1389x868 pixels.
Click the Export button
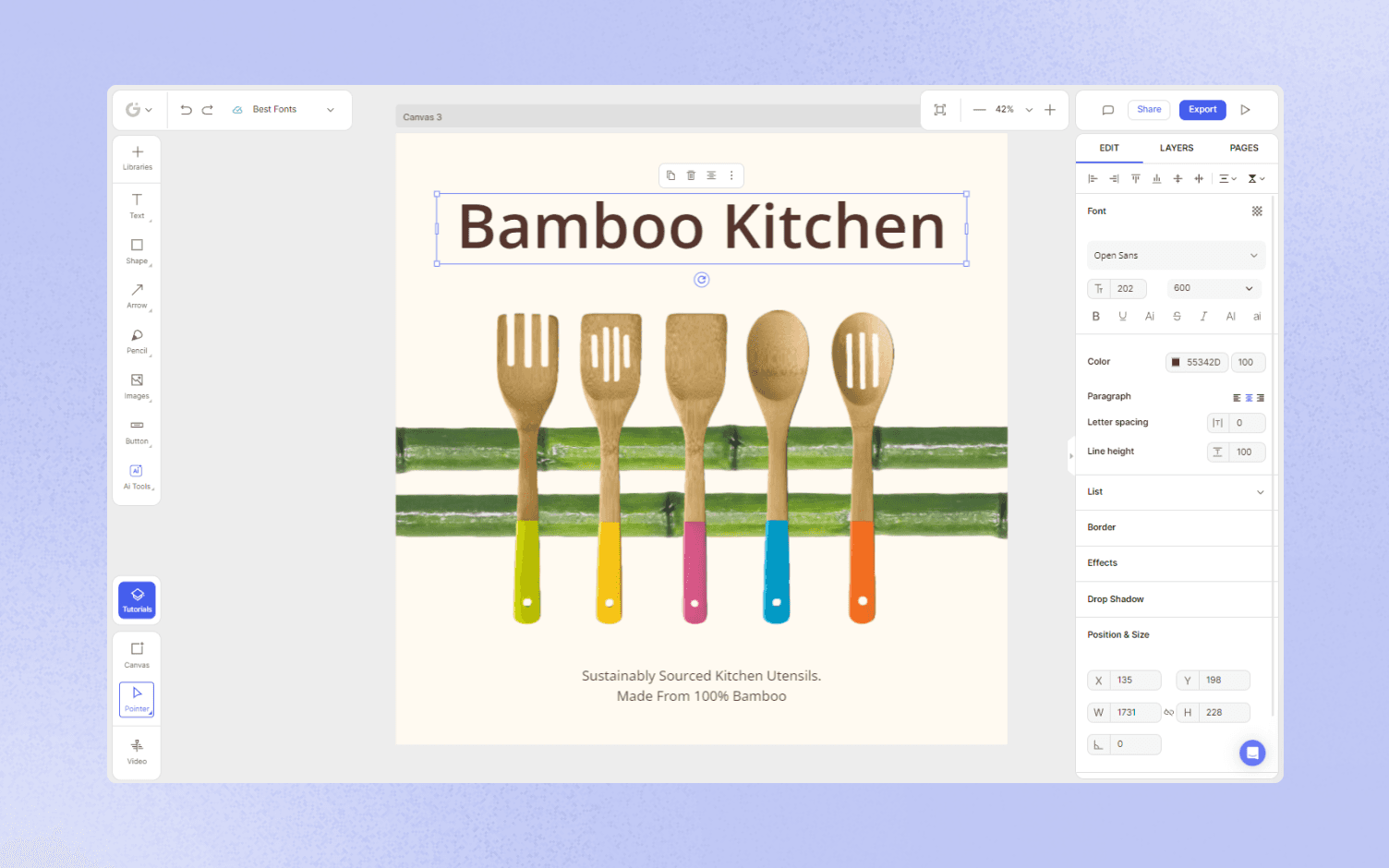coord(1202,110)
